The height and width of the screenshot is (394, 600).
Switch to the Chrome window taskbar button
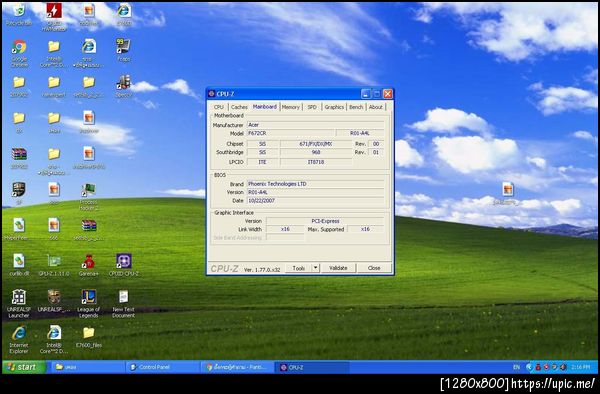(x=237, y=367)
